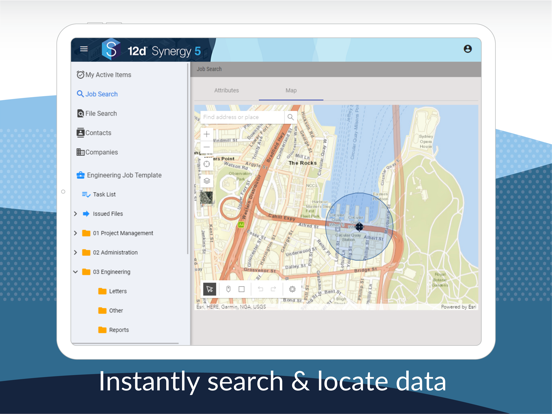The width and height of the screenshot is (552, 414).
Task: Expand the Issued Files node
Action: (x=75, y=214)
